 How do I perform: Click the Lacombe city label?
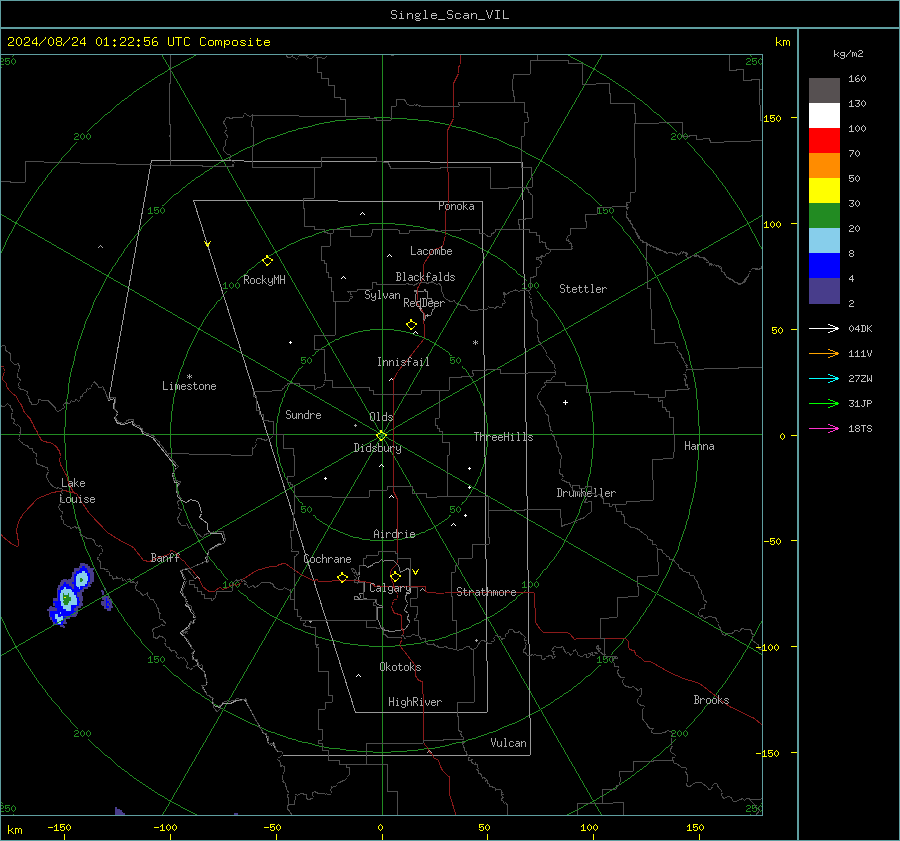[x=431, y=251]
